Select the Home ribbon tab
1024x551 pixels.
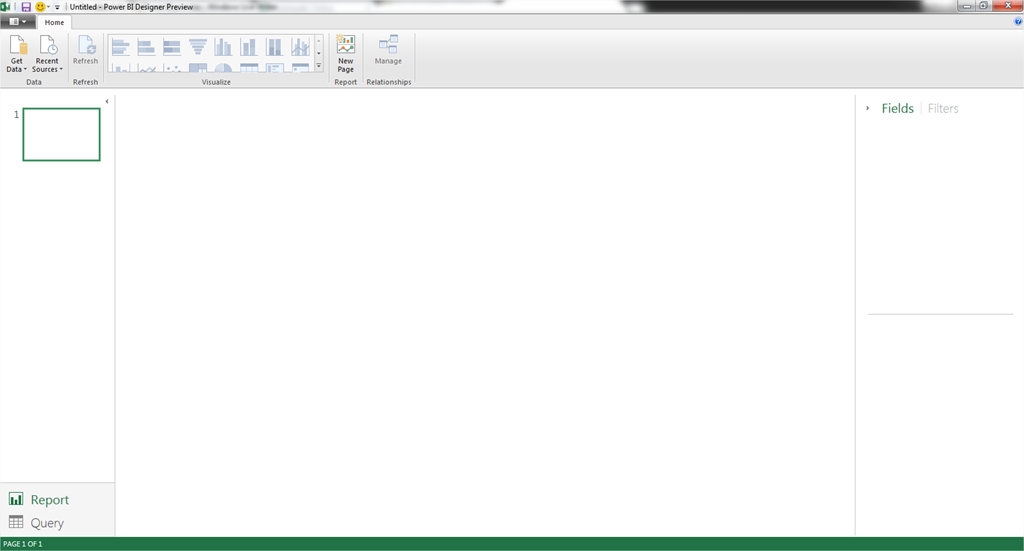tap(54, 22)
